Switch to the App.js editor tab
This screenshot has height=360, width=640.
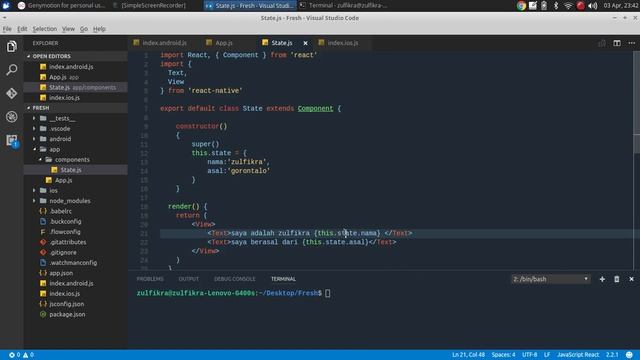[224, 43]
